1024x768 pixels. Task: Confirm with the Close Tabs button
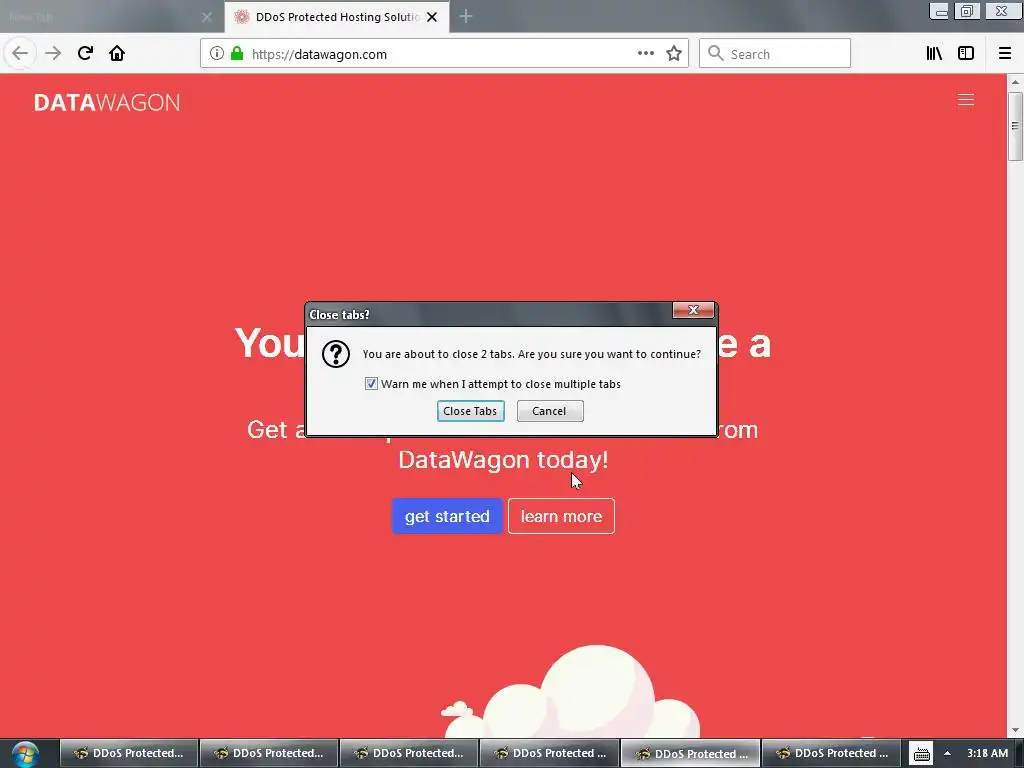(470, 411)
